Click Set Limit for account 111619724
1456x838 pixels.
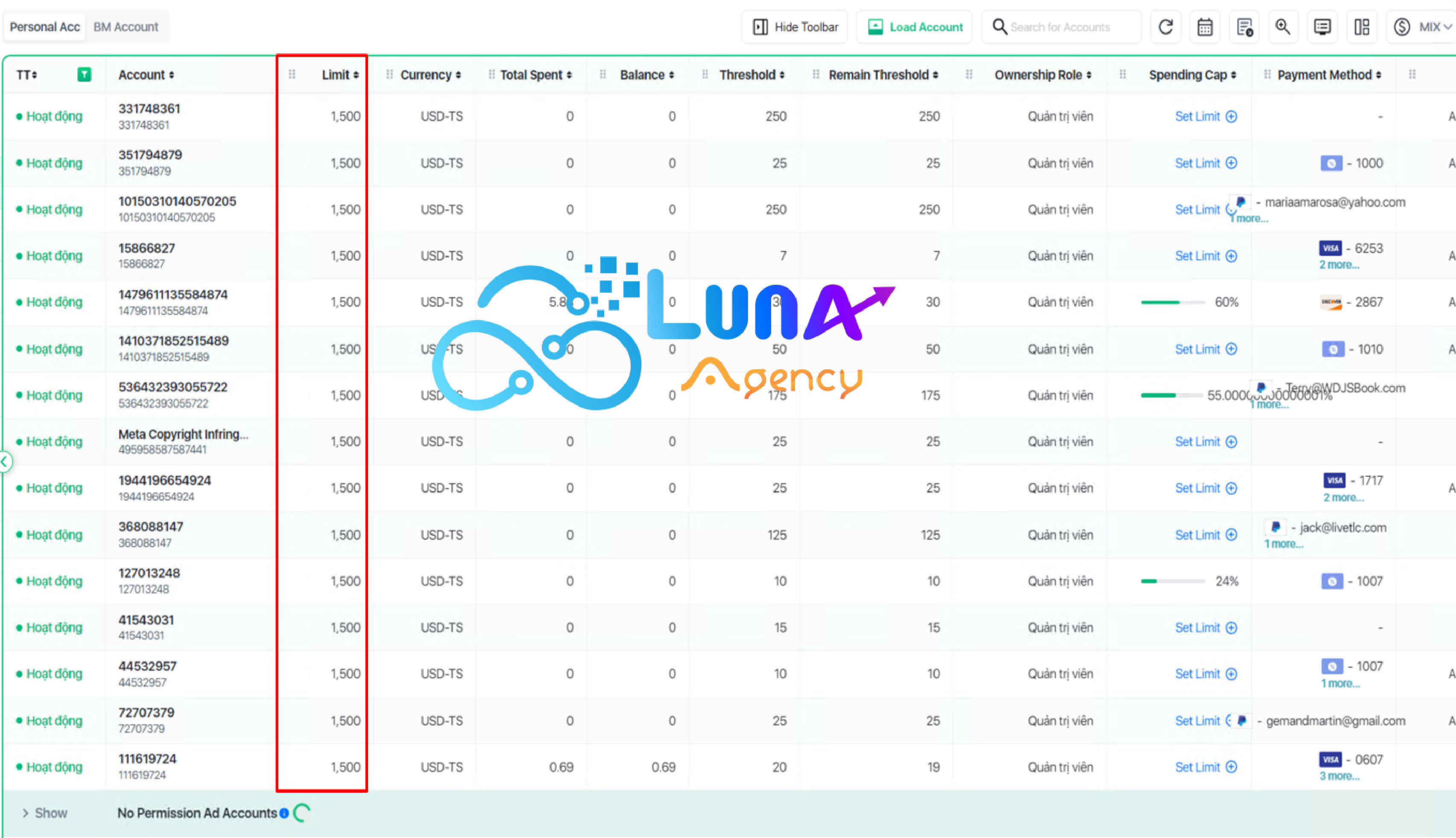[1197, 767]
